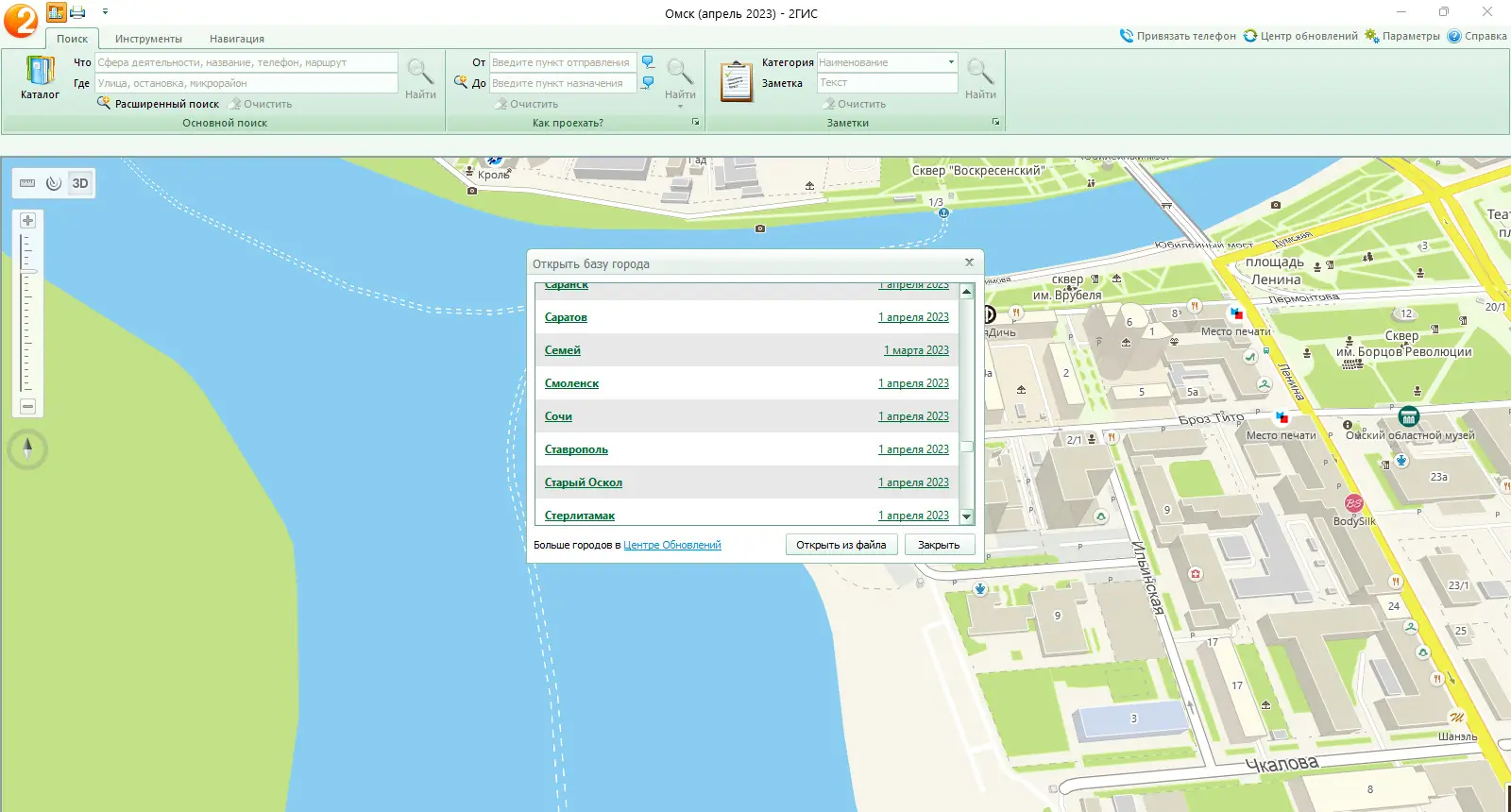The image size is (1511, 812).
Task: Open Справка help
Action: tap(1477, 36)
